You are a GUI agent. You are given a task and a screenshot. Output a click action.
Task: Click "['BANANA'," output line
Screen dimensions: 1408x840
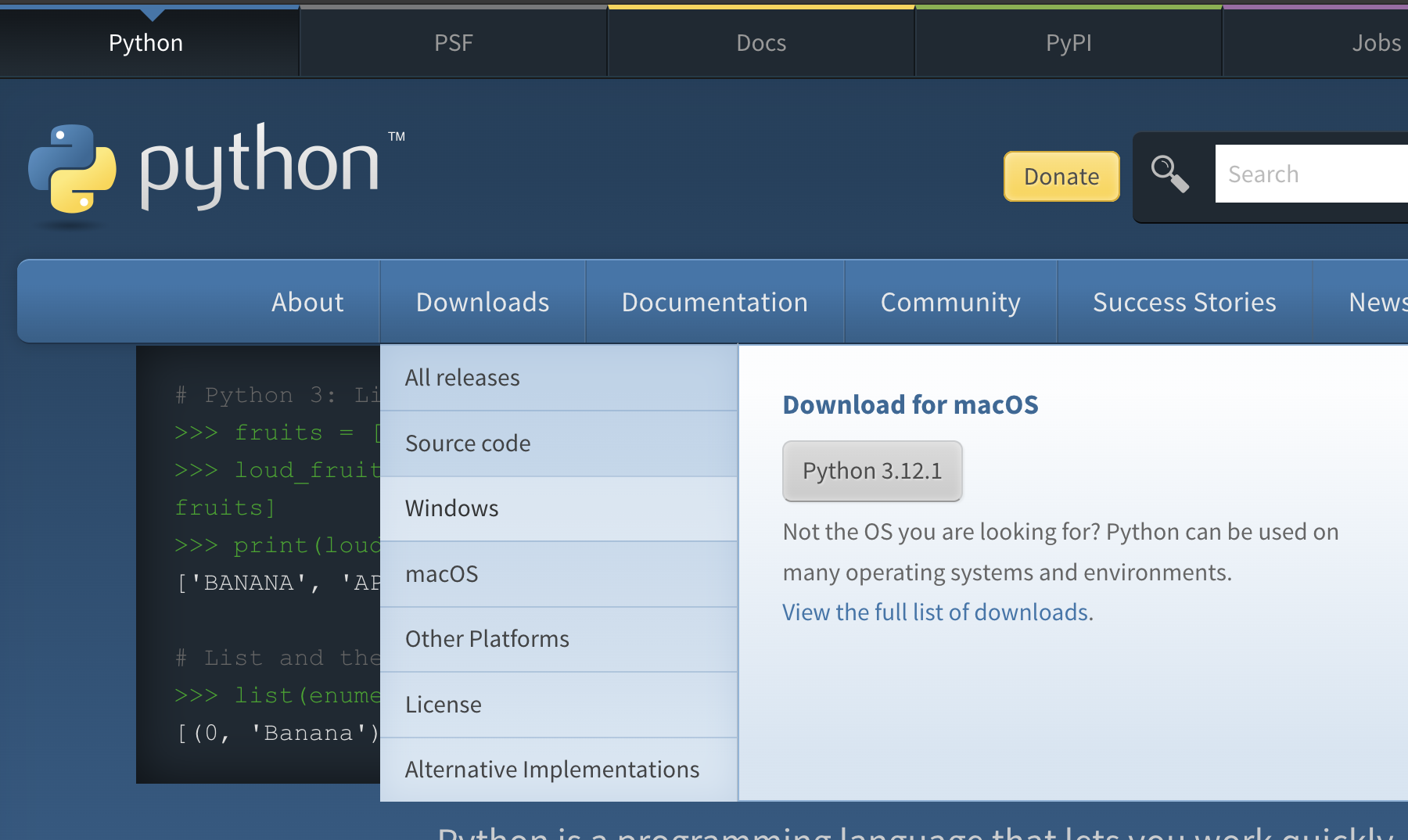coord(278,583)
